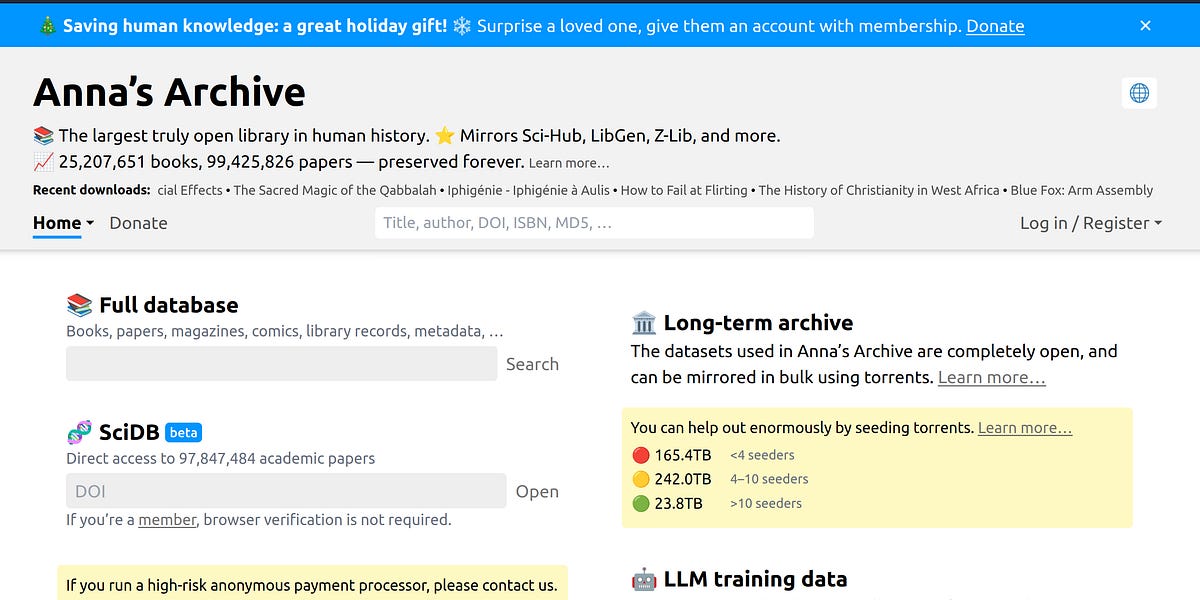1200x600 pixels.
Task: Click the red circle for <4 seeders
Action: point(641,454)
